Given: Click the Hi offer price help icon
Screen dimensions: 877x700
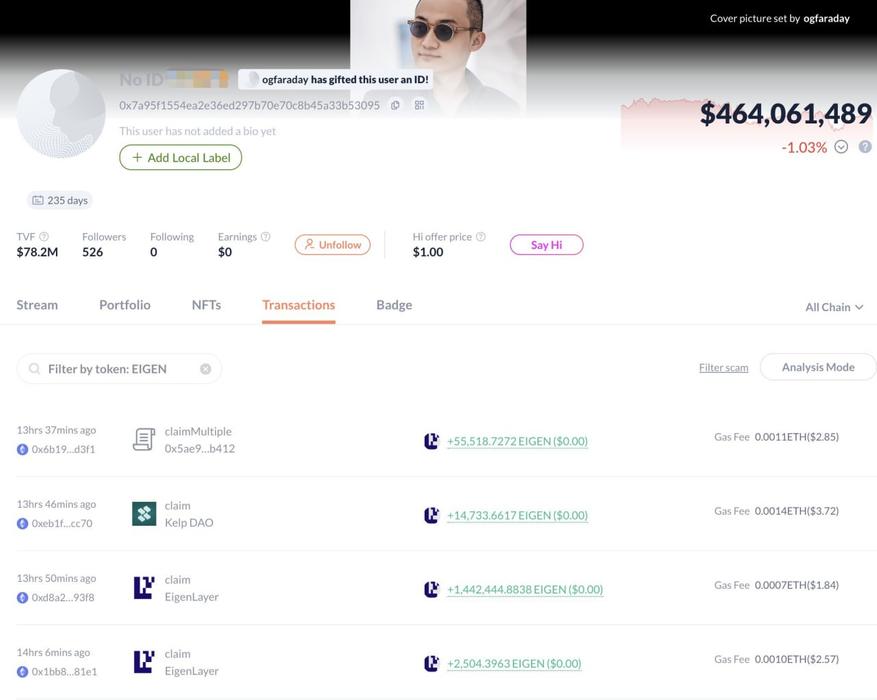Looking at the screenshot, I should (480, 237).
